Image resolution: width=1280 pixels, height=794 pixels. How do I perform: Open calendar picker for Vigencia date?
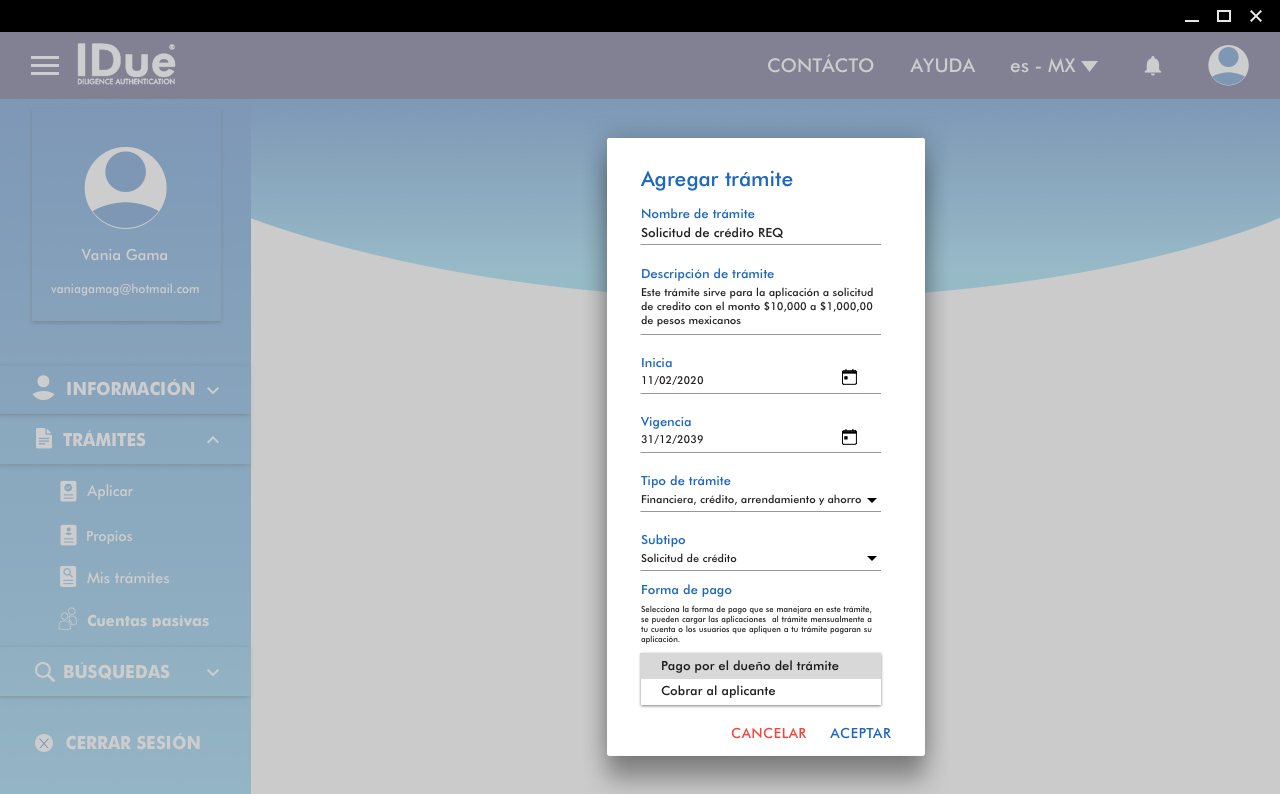click(x=849, y=437)
